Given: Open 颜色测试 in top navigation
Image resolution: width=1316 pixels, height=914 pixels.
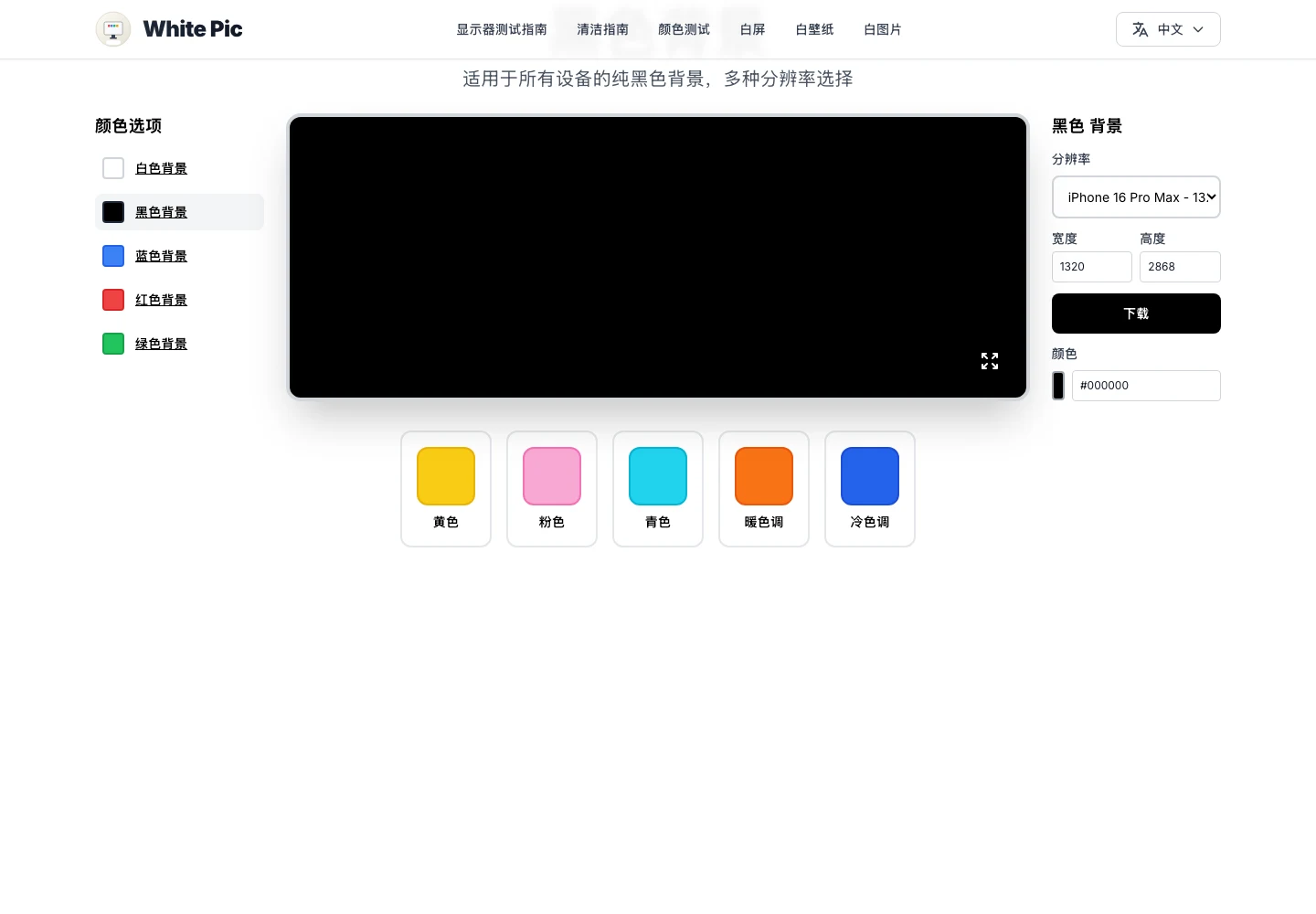Looking at the screenshot, I should [684, 29].
